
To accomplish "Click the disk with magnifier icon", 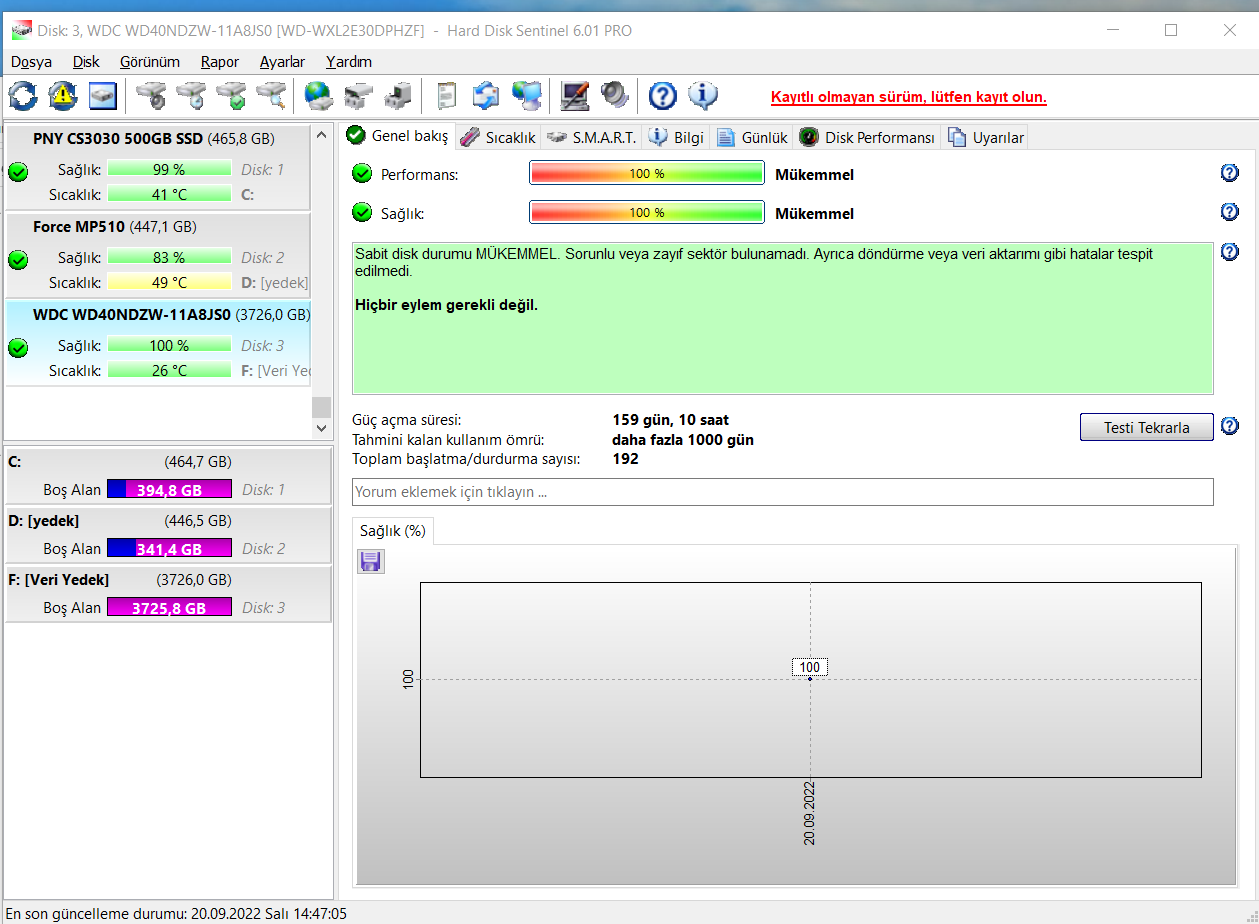I will [271, 96].
